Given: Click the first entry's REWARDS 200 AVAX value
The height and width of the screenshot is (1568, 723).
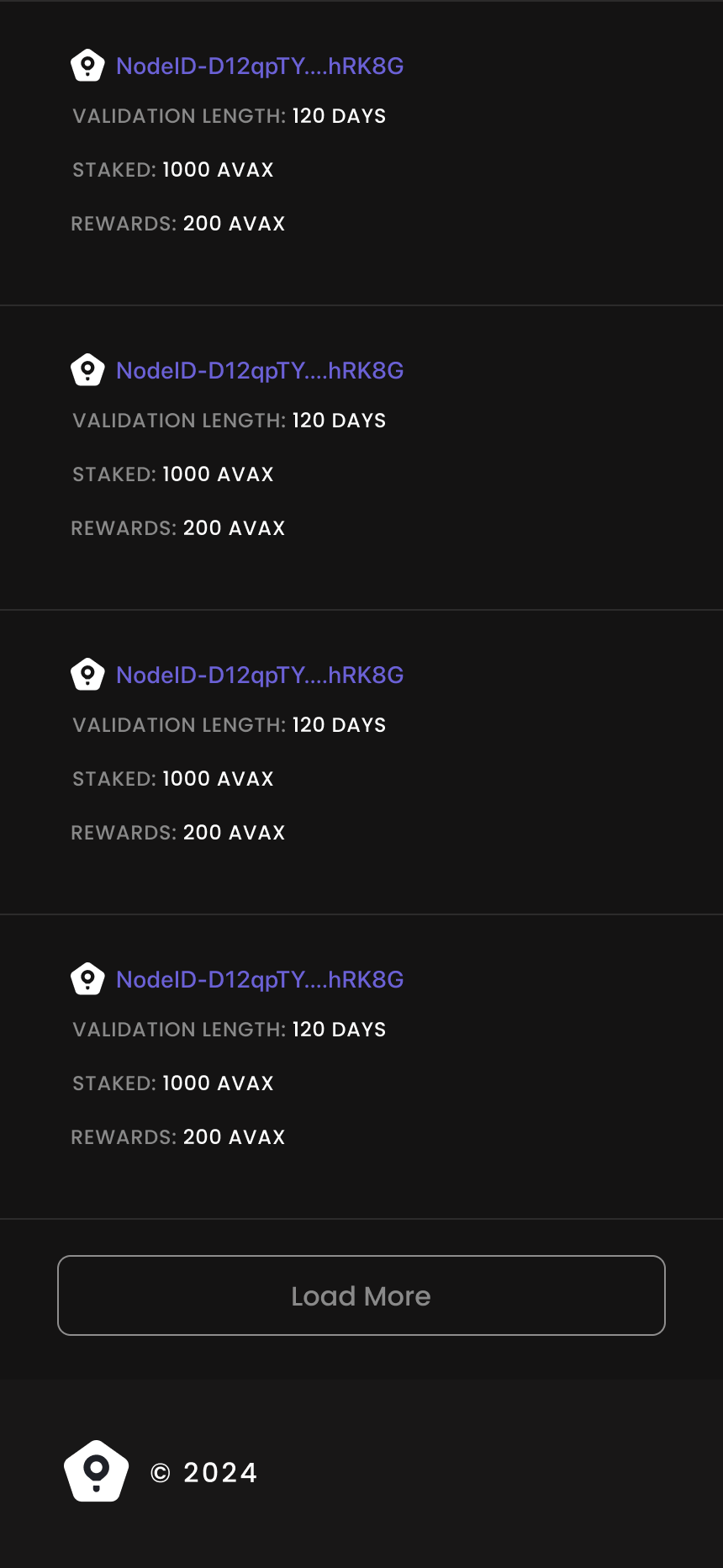Looking at the screenshot, I should [x=235, y=224].
